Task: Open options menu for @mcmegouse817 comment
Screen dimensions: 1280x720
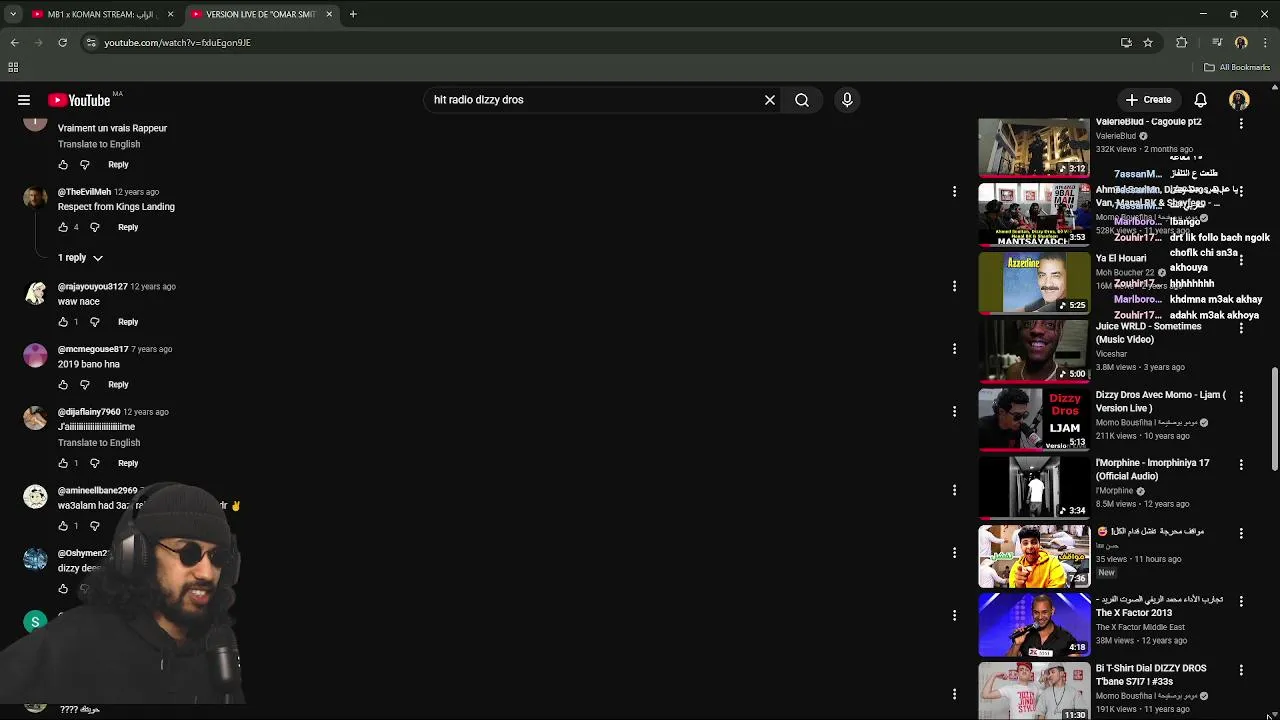Action: [x=954, y=349]
